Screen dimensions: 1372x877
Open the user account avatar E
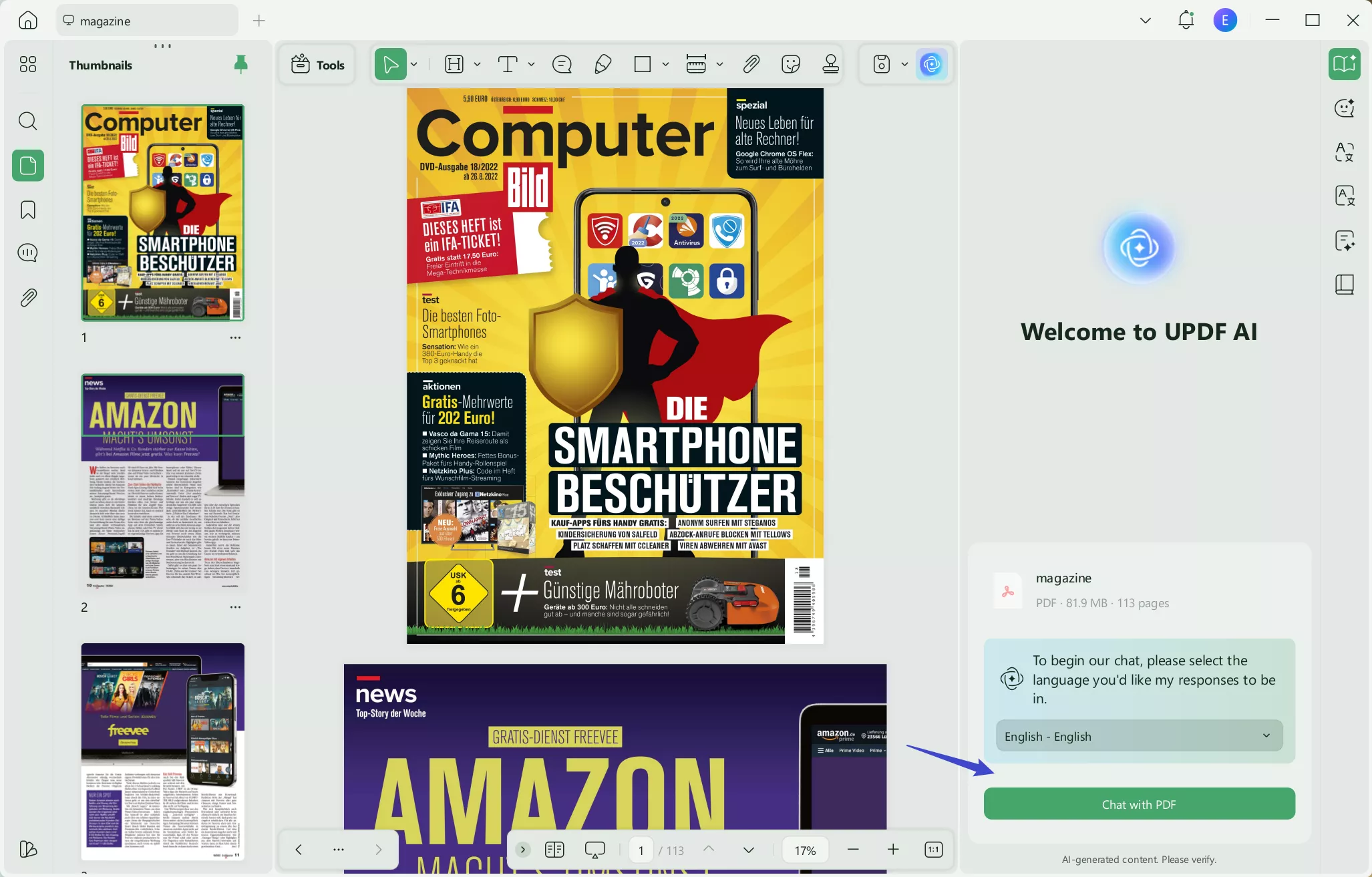[x=1225, y=21]
